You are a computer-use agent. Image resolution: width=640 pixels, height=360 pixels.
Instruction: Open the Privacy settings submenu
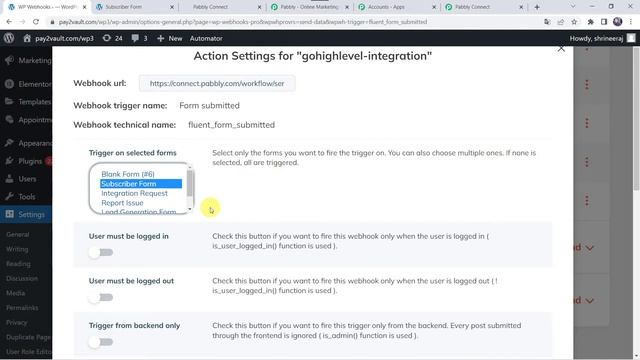[x=16, y=322]
